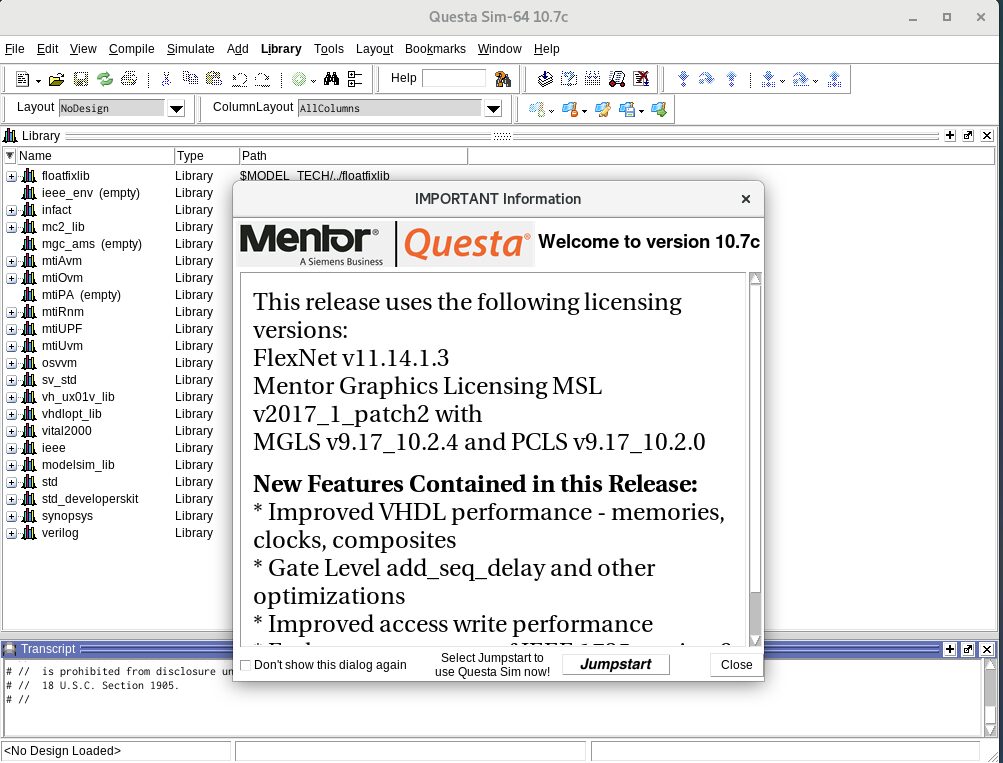Open the Window menu

[x=500, y=49]
